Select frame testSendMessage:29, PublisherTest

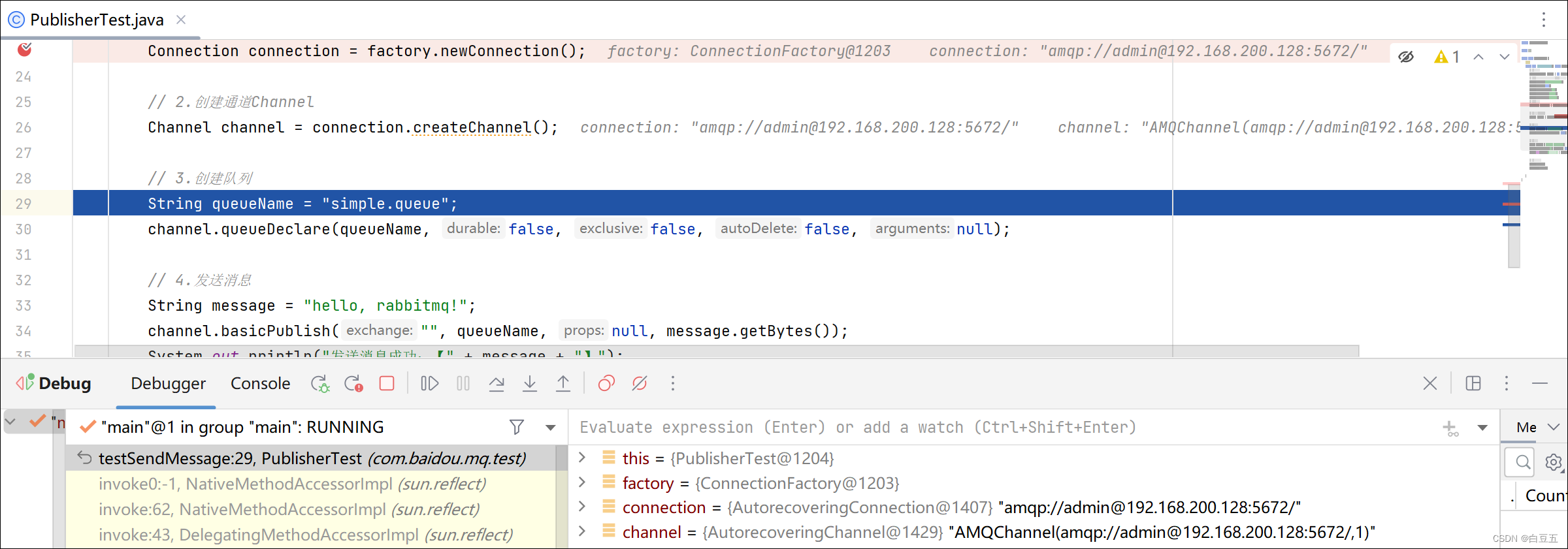(311, 458)
